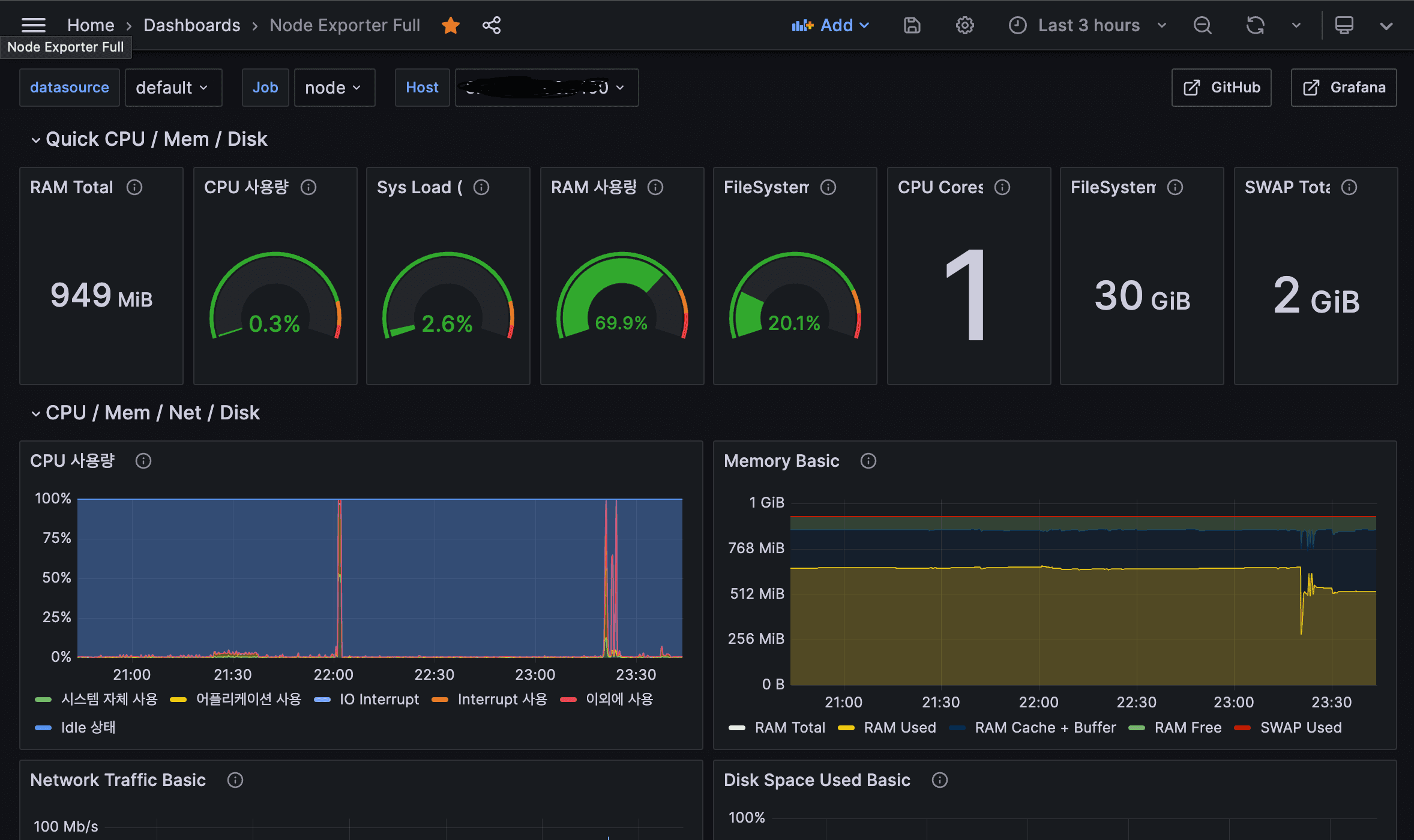
Task: Go to Dashboards breadcrumb
Action: pyautogui.click(x=191, y=25)
